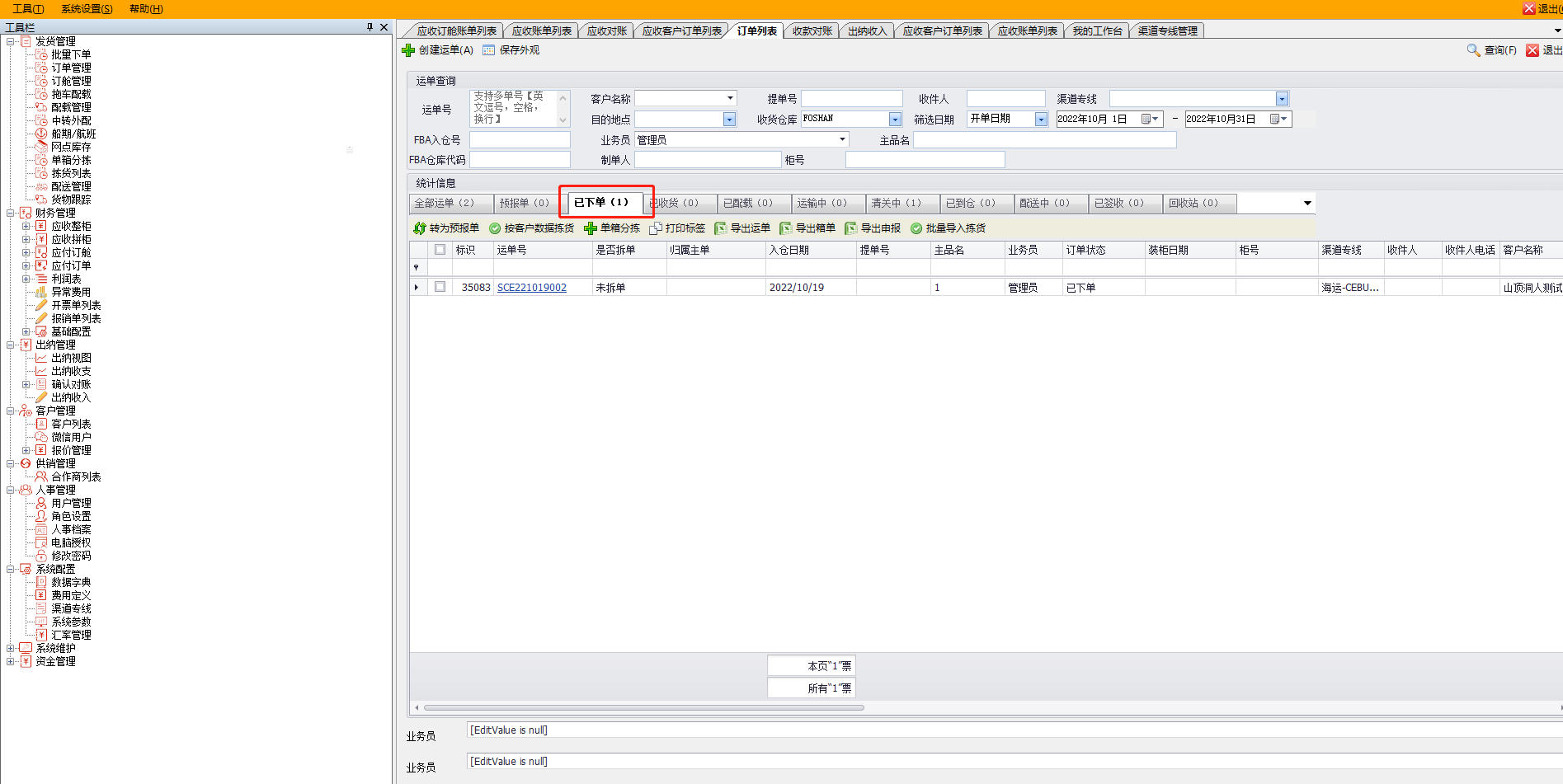Open the 收货仓库 FOSHAN dropdown
Image resolution: width=1563 pixels, height=784 pixels.
895,120
